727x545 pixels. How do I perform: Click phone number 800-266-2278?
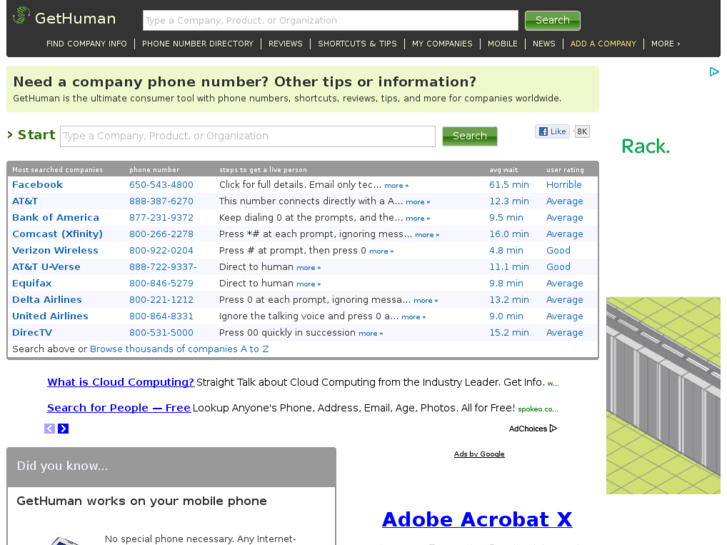pyautogui.click(x=161, y=234)
